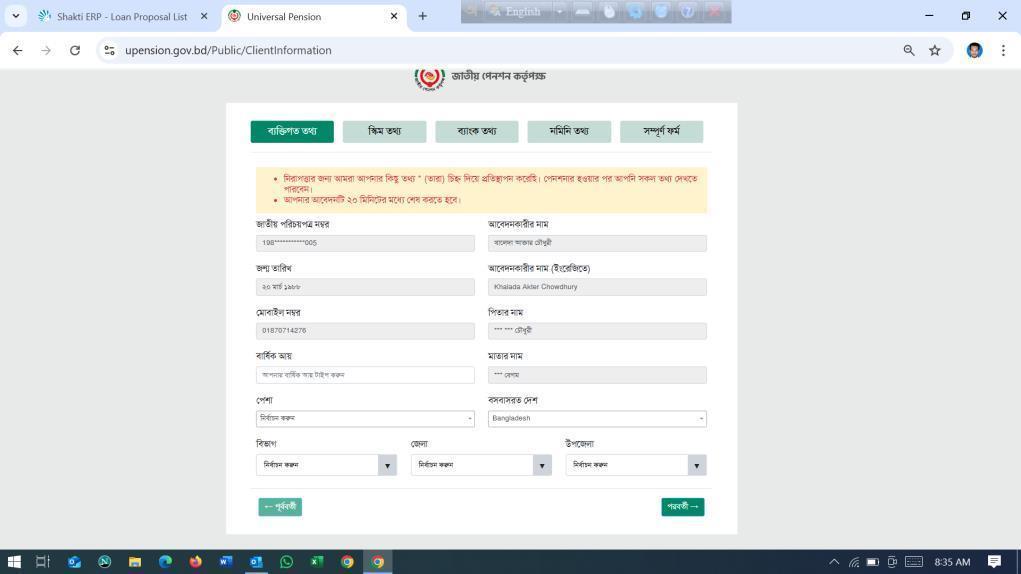This screenshot has height=574, width=1021.
Task: Open Excel from the taskbar
Action: click(316, 561)
